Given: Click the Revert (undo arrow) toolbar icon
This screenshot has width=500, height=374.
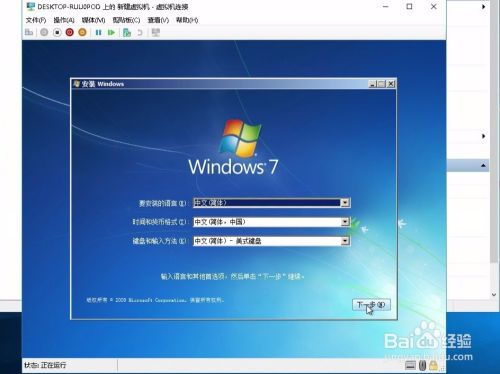Looking at the screenshot, I should 140,32.
